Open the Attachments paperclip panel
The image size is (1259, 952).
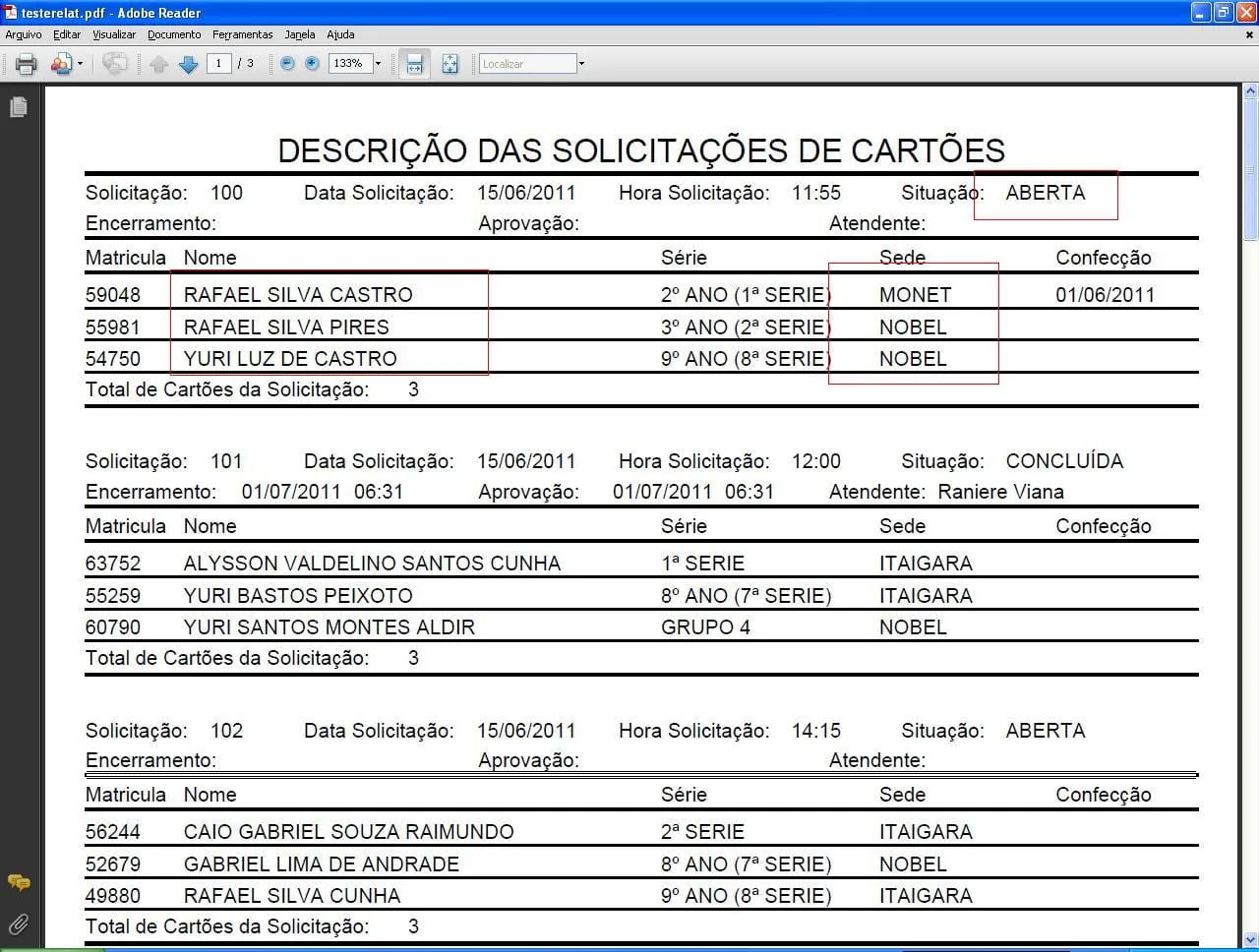[x=18, y=923]
